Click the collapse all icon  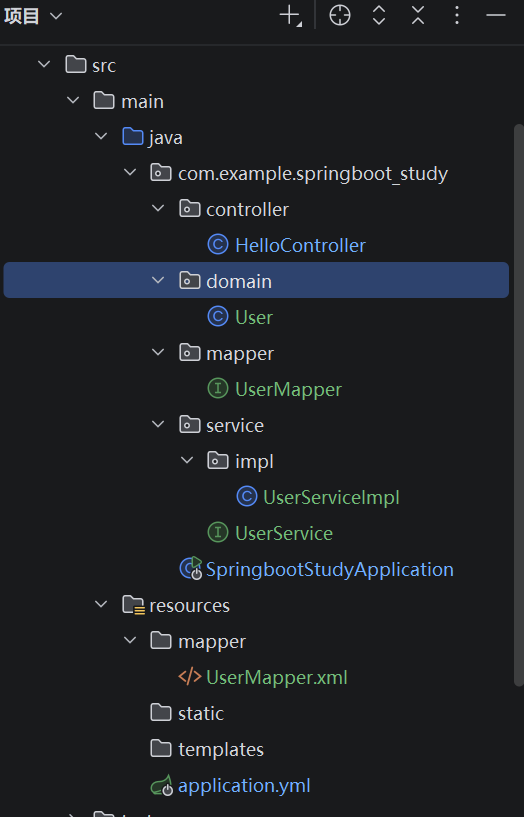tap(418, 16)
